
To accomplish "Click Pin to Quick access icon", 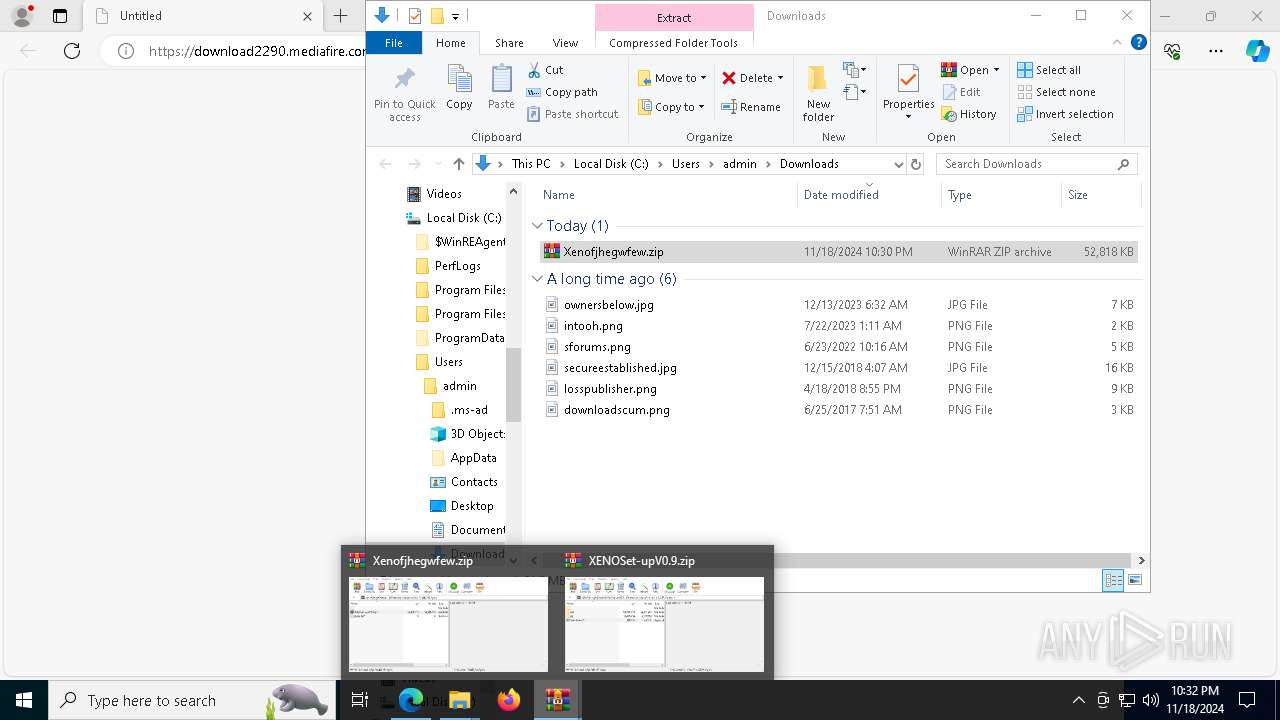I will pos(404,94).
